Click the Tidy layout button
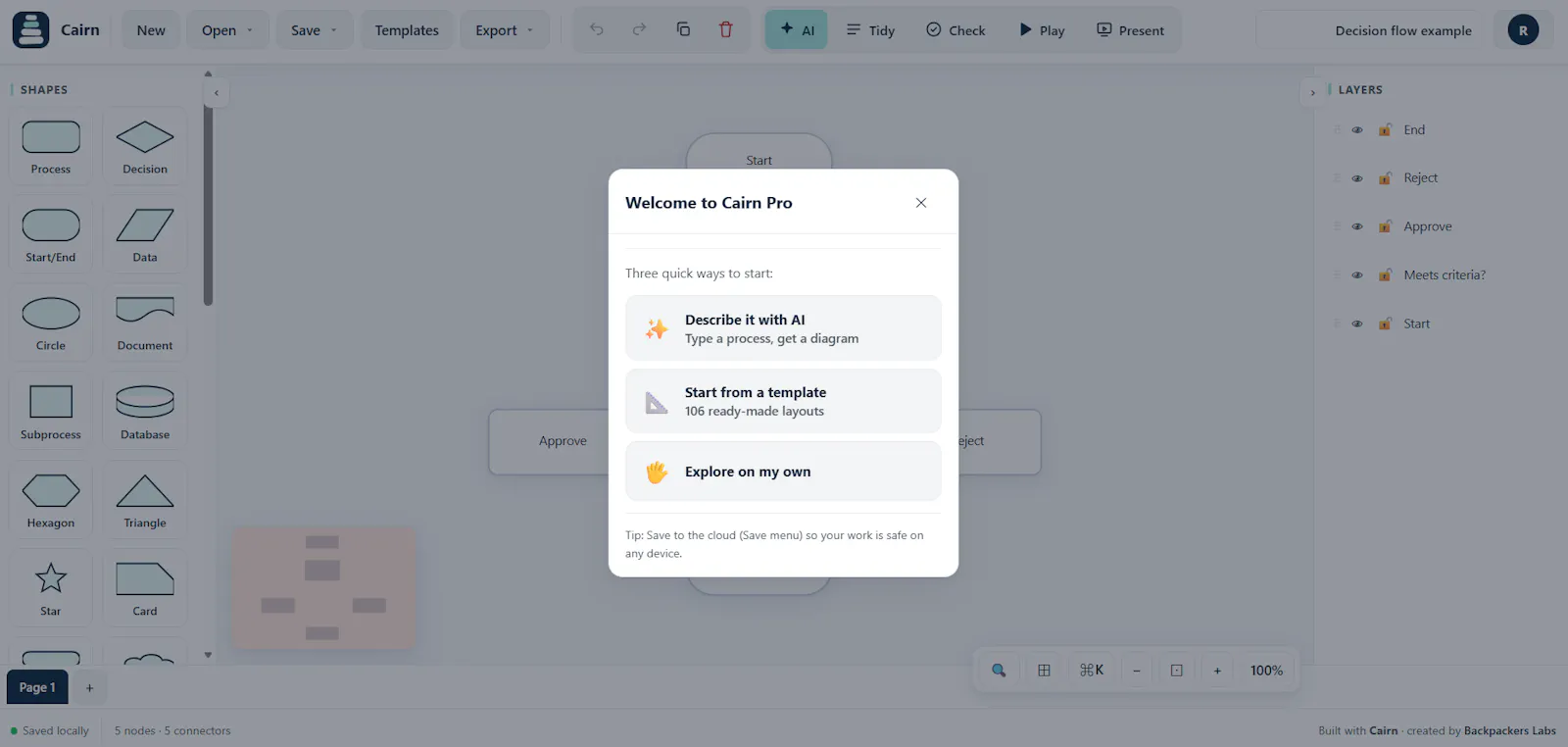1568x747 pixels. 870,30
